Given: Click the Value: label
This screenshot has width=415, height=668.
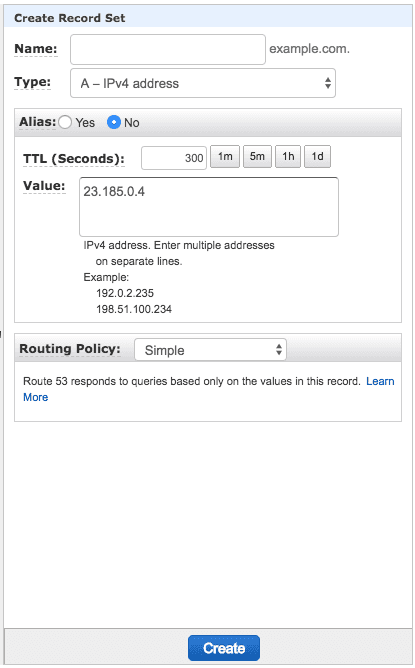Looking at the screenshot, I should (44, 186).
